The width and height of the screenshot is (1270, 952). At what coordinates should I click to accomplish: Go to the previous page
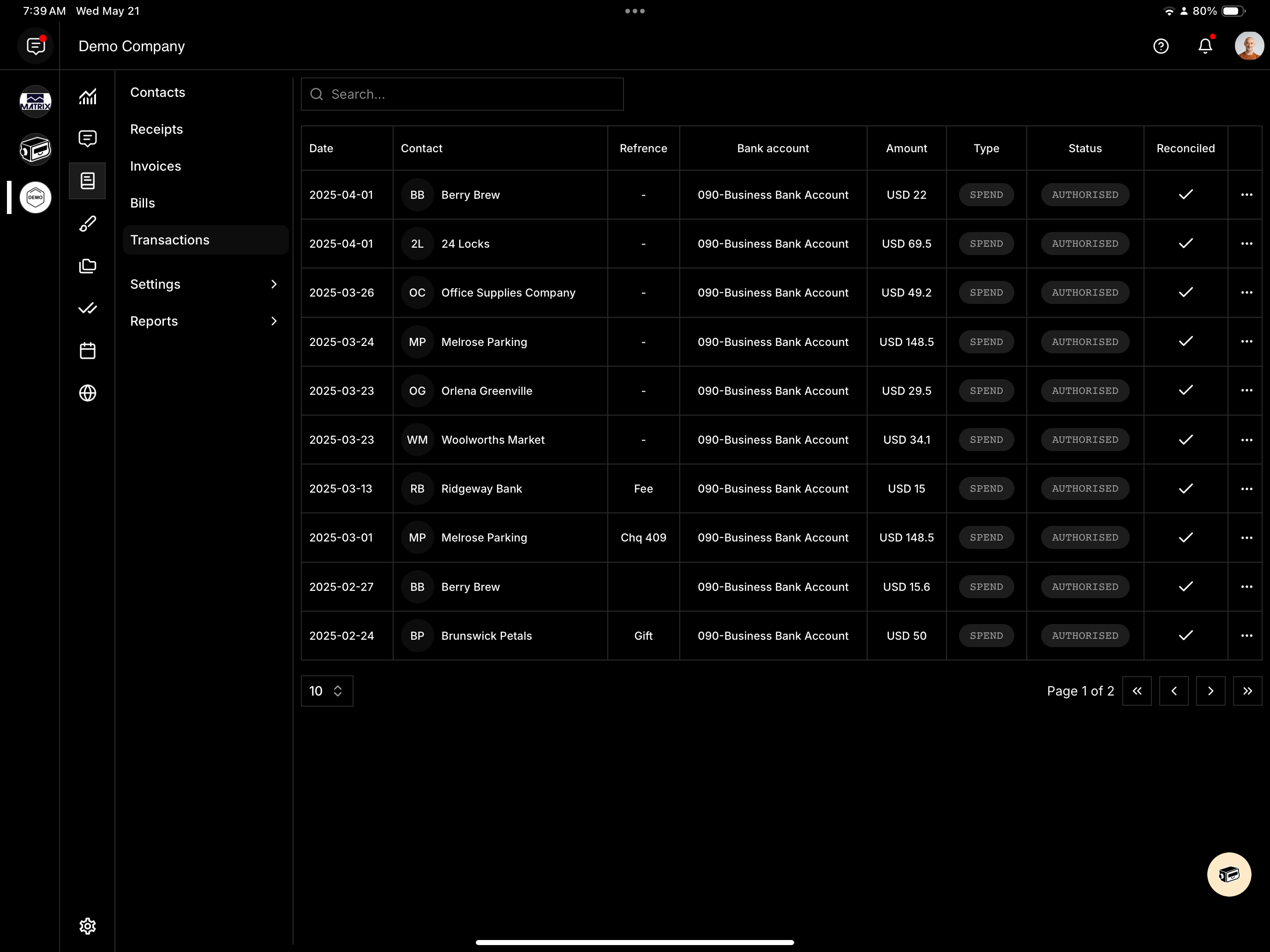[1174, 690]
